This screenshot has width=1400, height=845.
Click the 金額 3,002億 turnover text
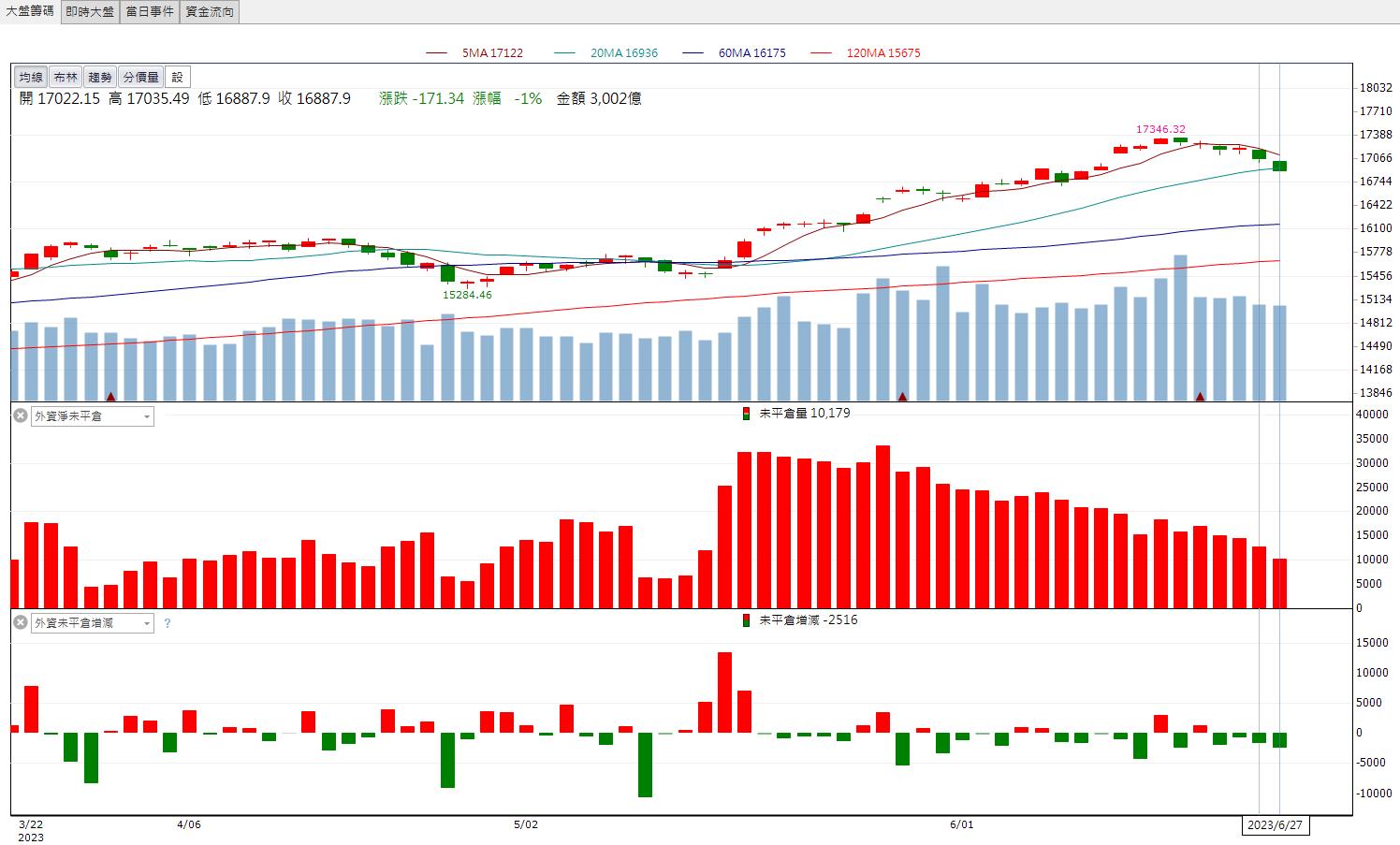coord(599,98)
